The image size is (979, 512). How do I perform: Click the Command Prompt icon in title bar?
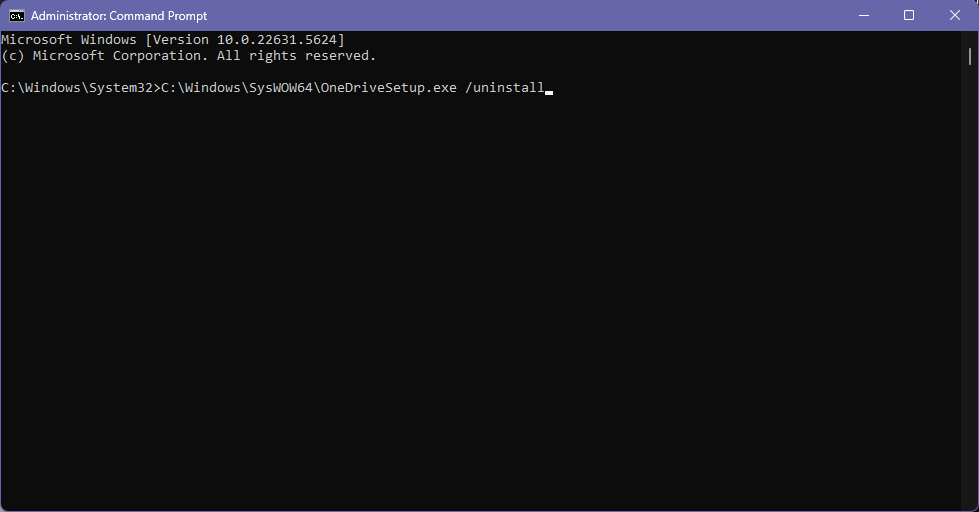pyautogui.click(x=16, y=15)
